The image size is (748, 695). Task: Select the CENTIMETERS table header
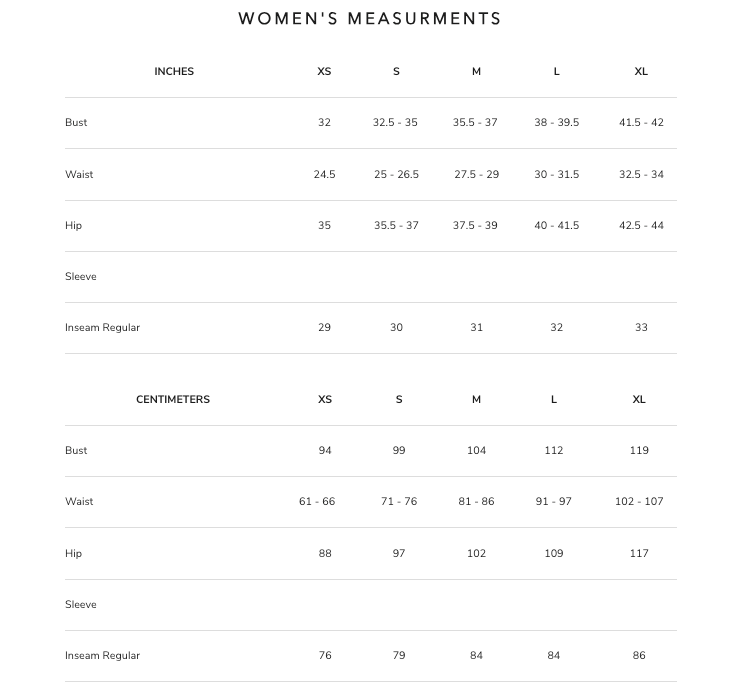pos(173,399)
